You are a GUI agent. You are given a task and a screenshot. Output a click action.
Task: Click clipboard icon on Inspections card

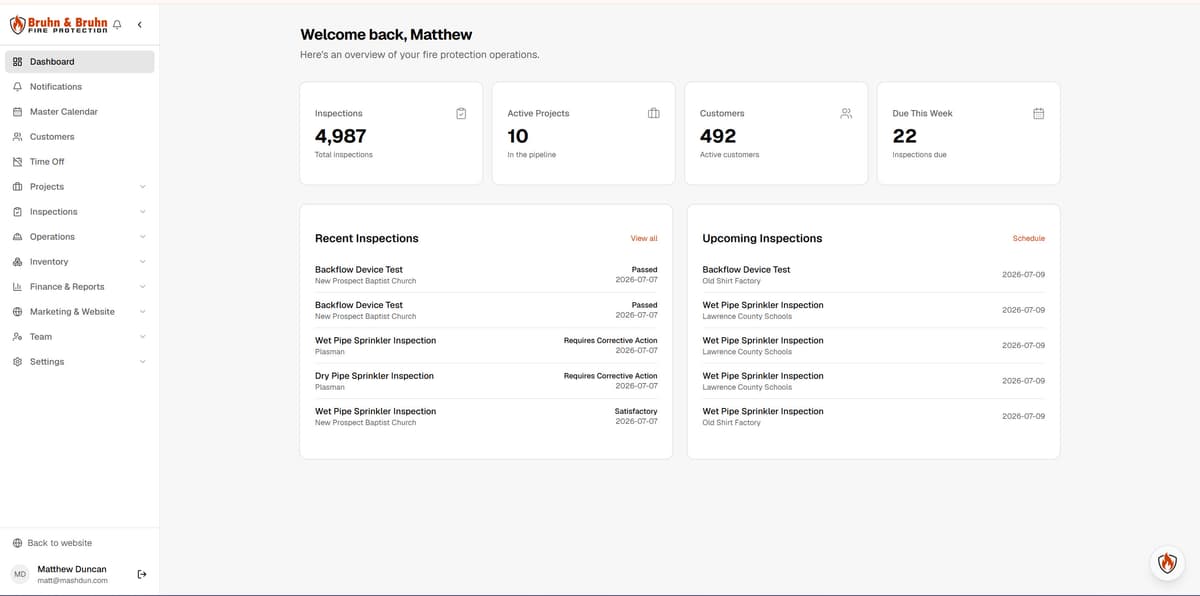tap(461, 113)
